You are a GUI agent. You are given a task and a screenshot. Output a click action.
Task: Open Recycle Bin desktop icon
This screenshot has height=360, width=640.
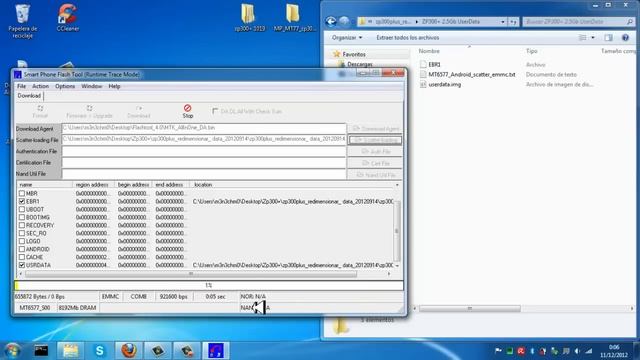coord(22,20)
